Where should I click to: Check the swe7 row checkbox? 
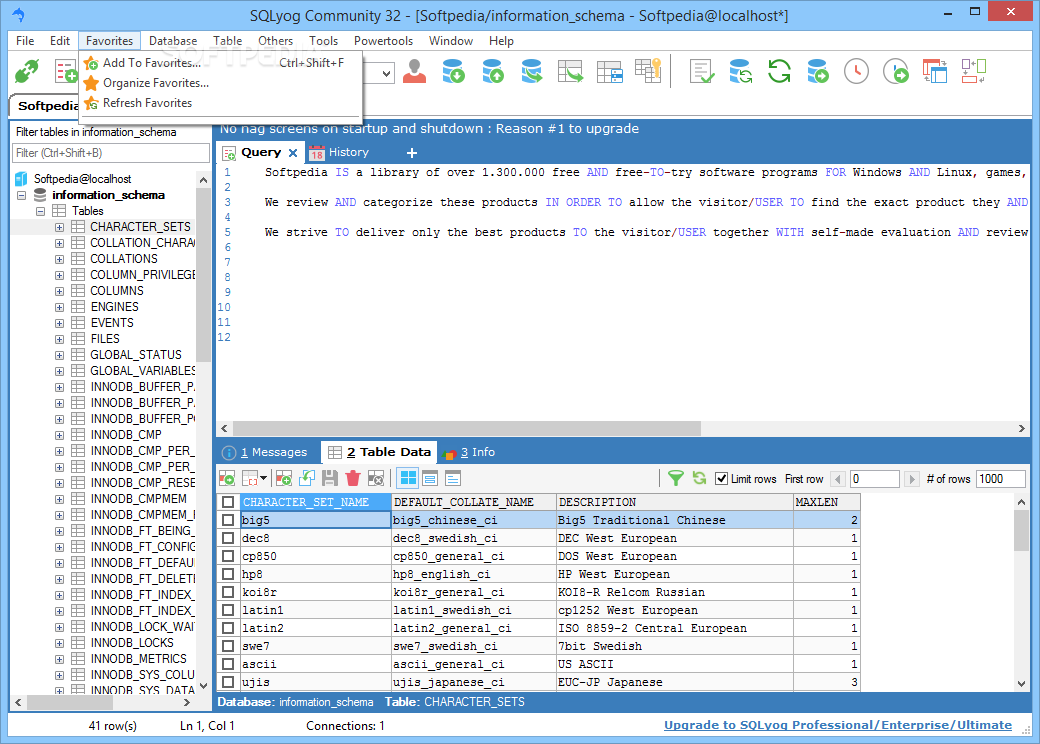pos(228,645)
